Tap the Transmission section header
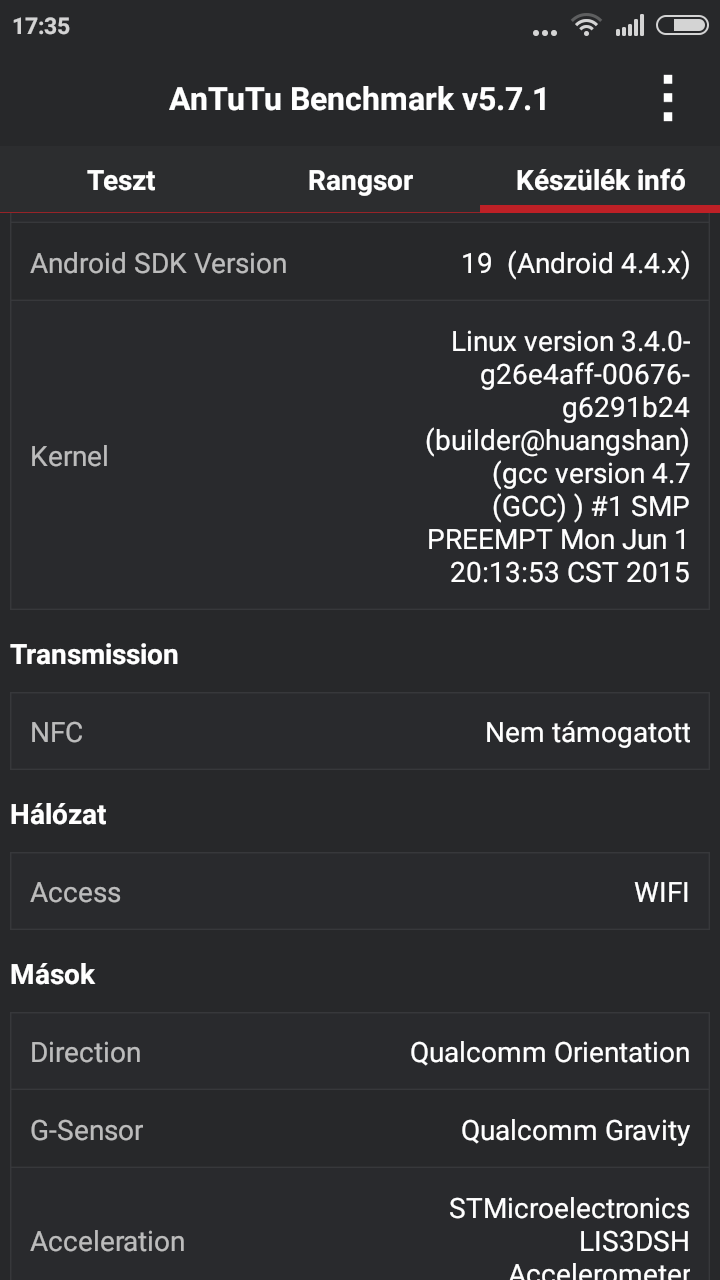The width and height of the screenshot is (720, 1280). pyautogui.click(x=94, y=654)
